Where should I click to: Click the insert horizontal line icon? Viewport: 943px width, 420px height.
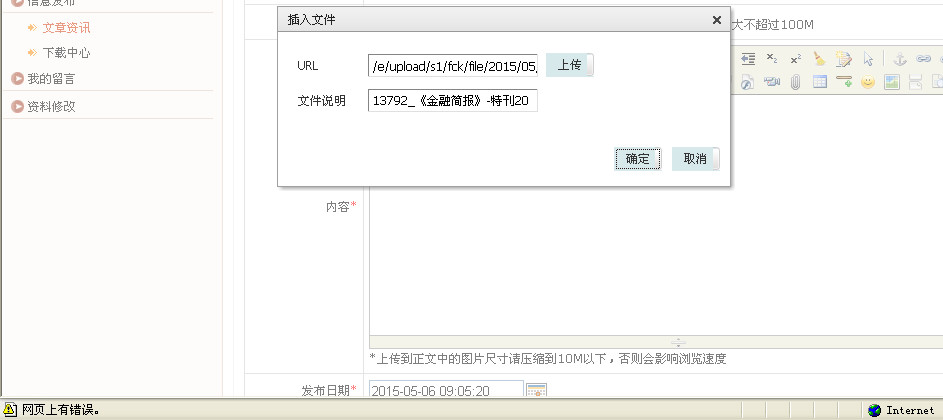[844, 82]
